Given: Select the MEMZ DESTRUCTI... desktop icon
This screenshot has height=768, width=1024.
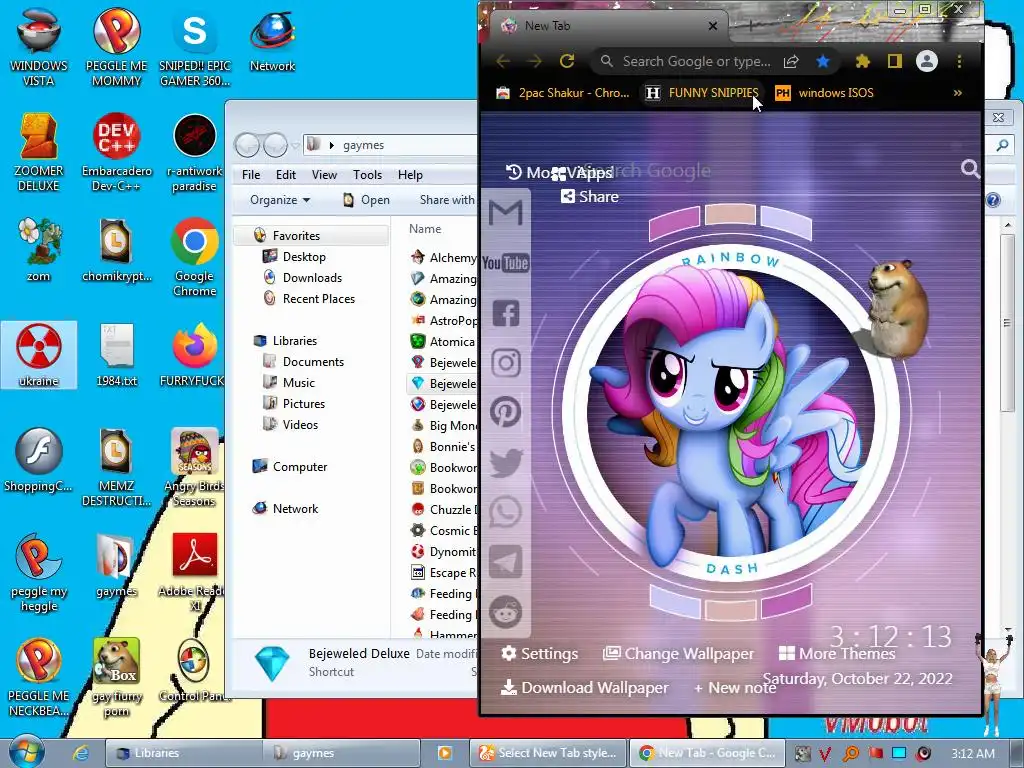Looking at the screenshot, I should click(x=116, y=468).
